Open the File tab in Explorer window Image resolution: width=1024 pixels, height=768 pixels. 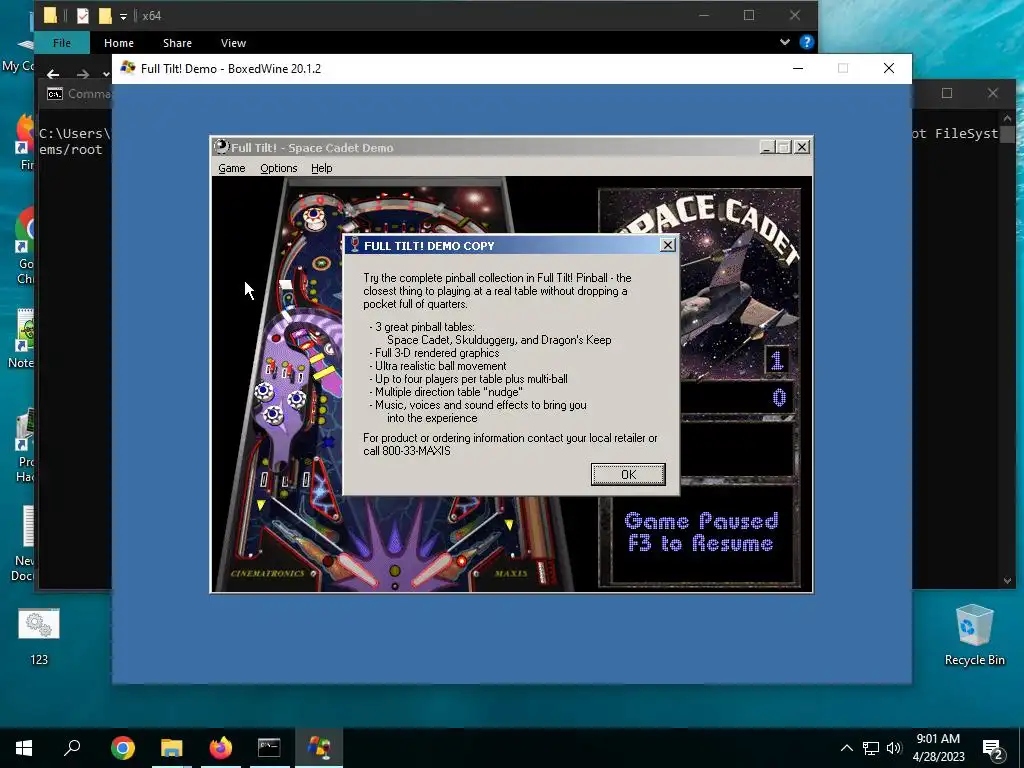tap(61, 43)
